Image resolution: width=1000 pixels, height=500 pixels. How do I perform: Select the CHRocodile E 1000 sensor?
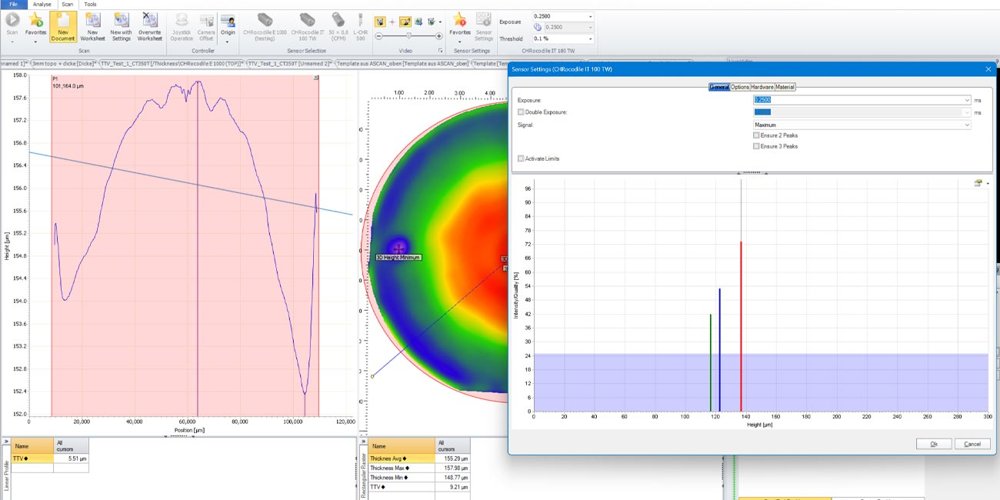coord(265,20)
